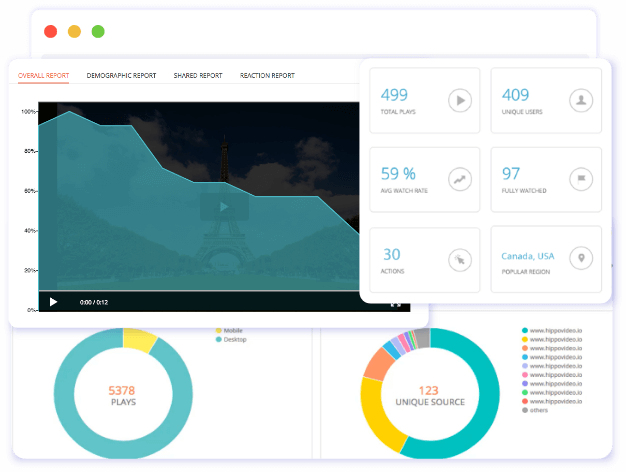Click the red close window dot
The height and width of the screenshot is (472, 626).
[x=51, y=31]
